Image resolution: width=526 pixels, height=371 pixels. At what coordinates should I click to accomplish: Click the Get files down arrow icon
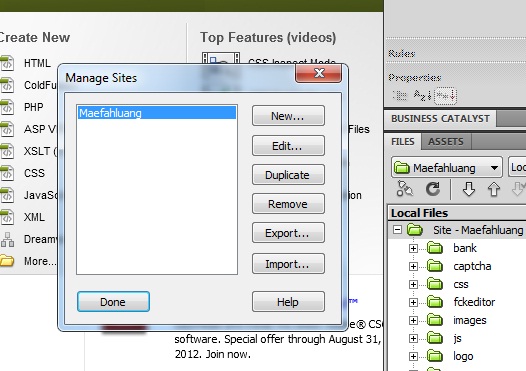[x=469, y=189]
